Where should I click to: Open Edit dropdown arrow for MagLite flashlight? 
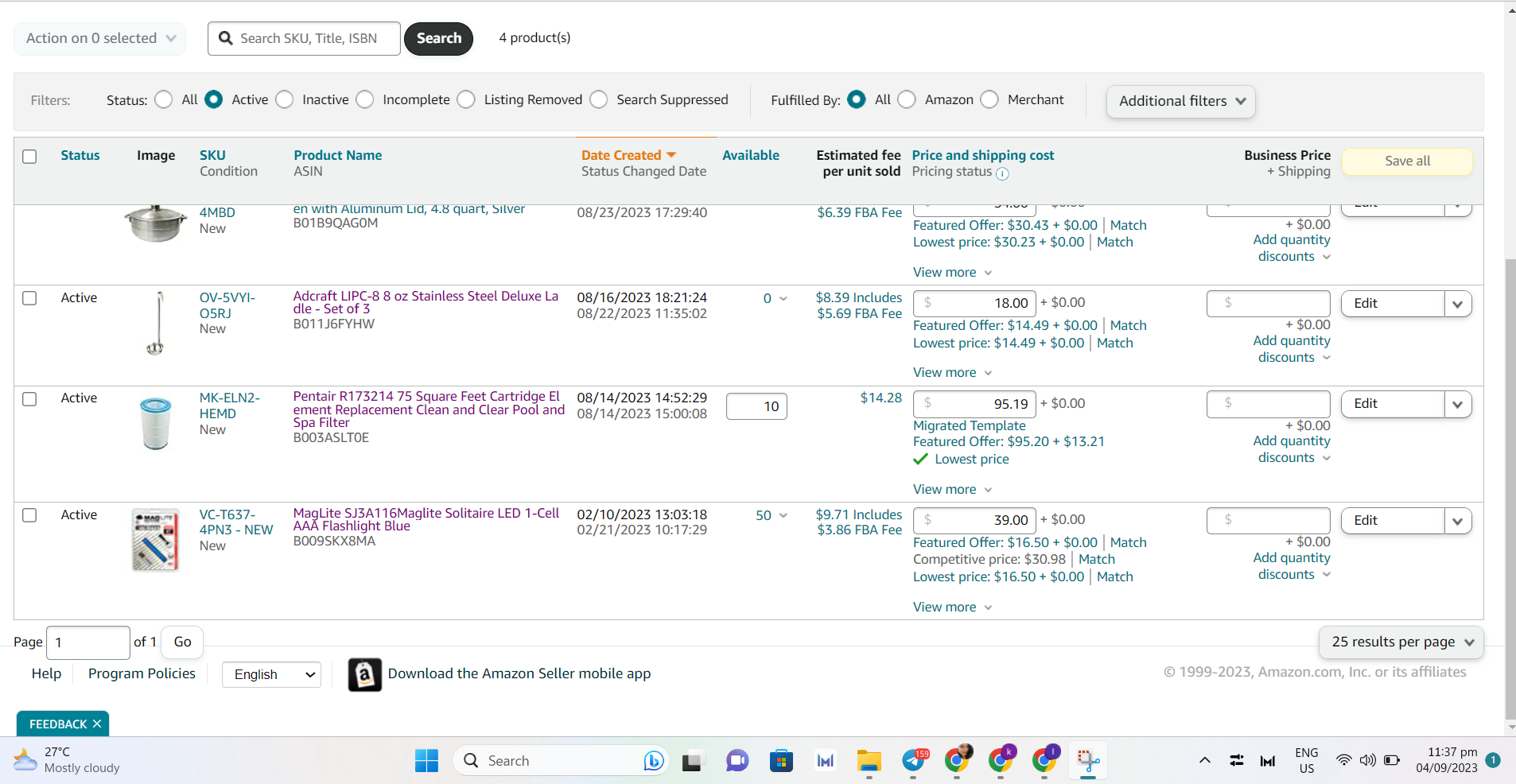1458,521
